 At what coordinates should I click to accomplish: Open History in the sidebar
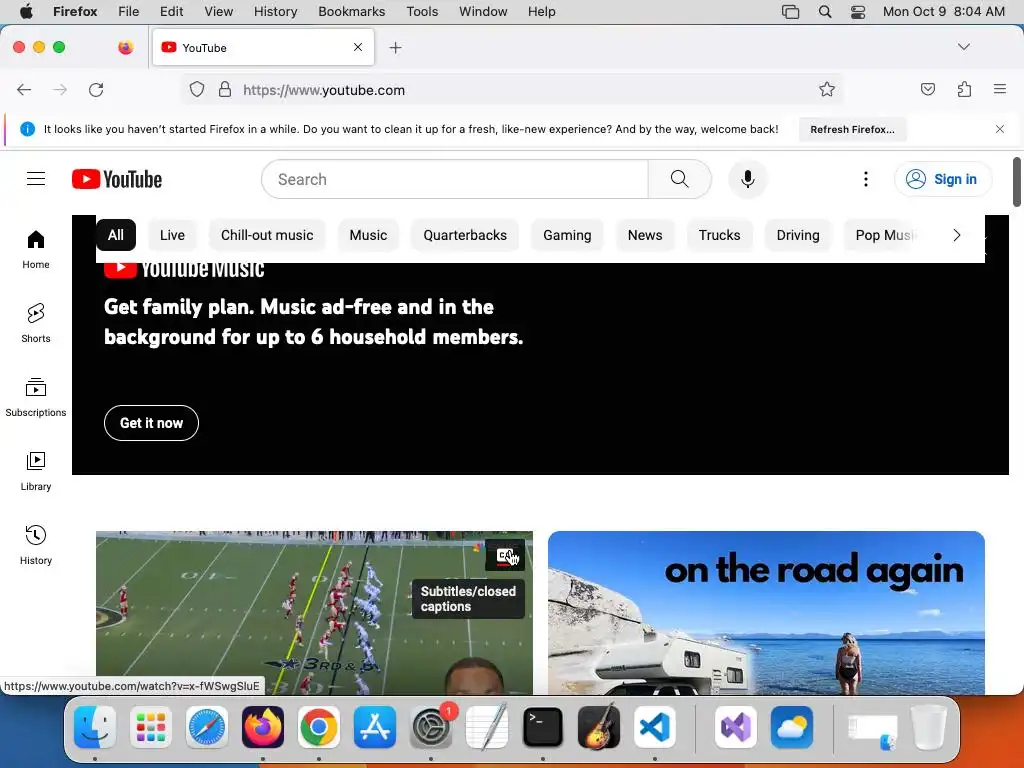[x=36, y=545]
